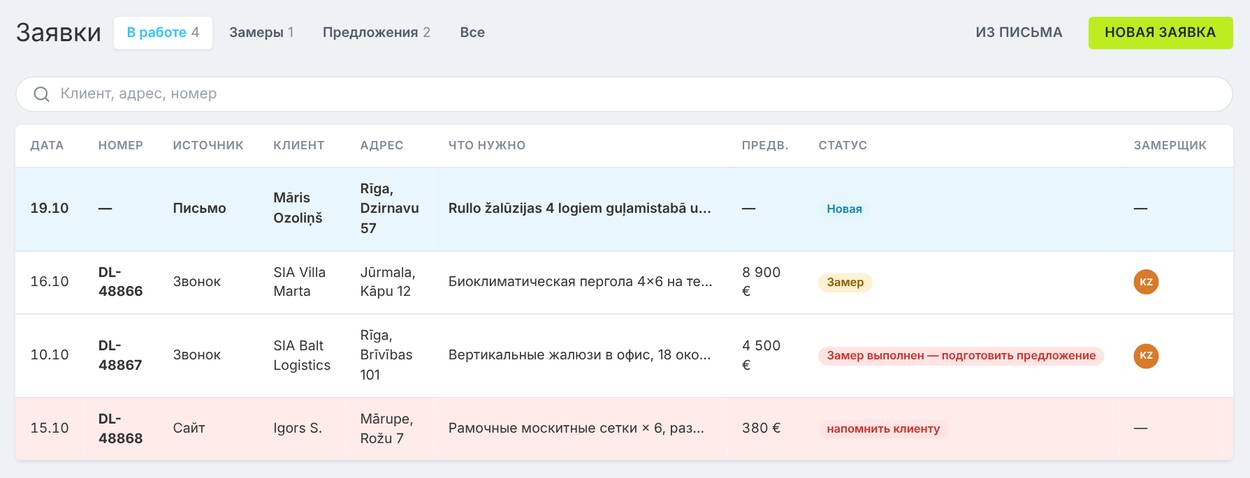This screenshot has width=1250, height=478.
Task: Open request number DL-48868
Action: click(x=120, y=428)
